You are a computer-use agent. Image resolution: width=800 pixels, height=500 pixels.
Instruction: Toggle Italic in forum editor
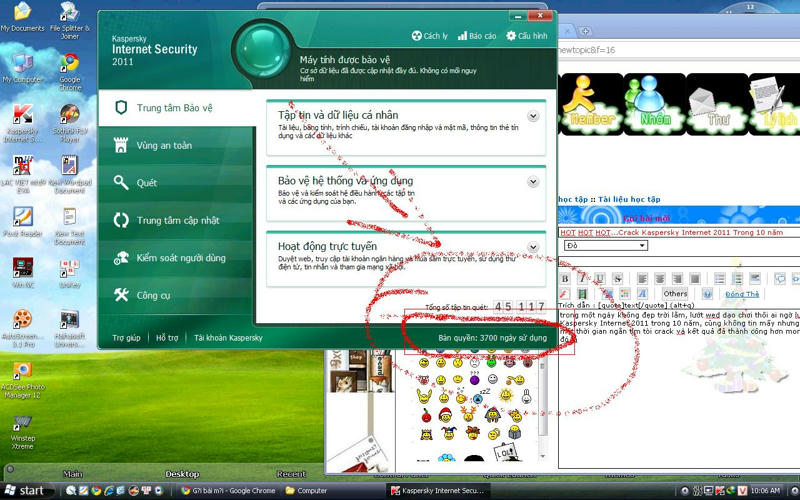coord(582,279)
